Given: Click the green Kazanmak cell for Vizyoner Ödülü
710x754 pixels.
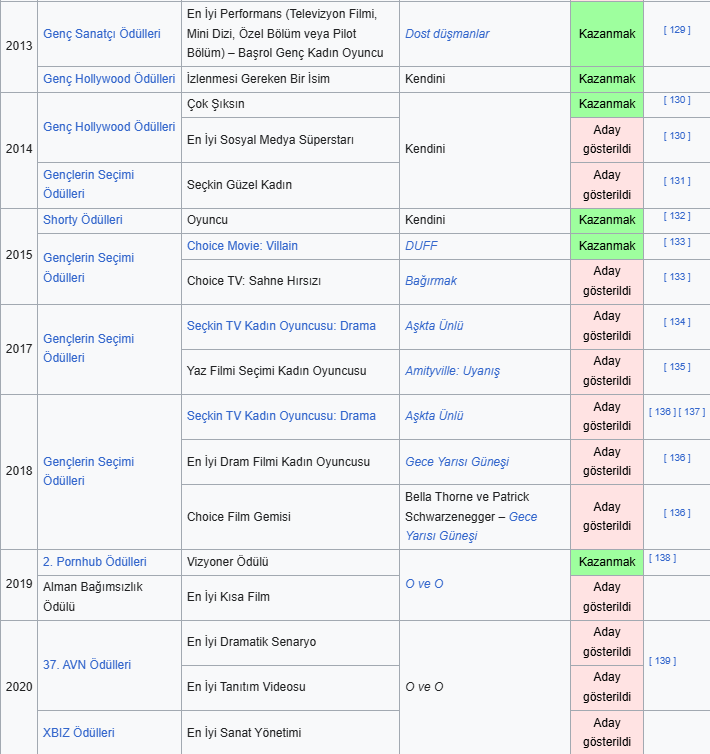Looking at the screenshot, I should [x=607, y=562].
